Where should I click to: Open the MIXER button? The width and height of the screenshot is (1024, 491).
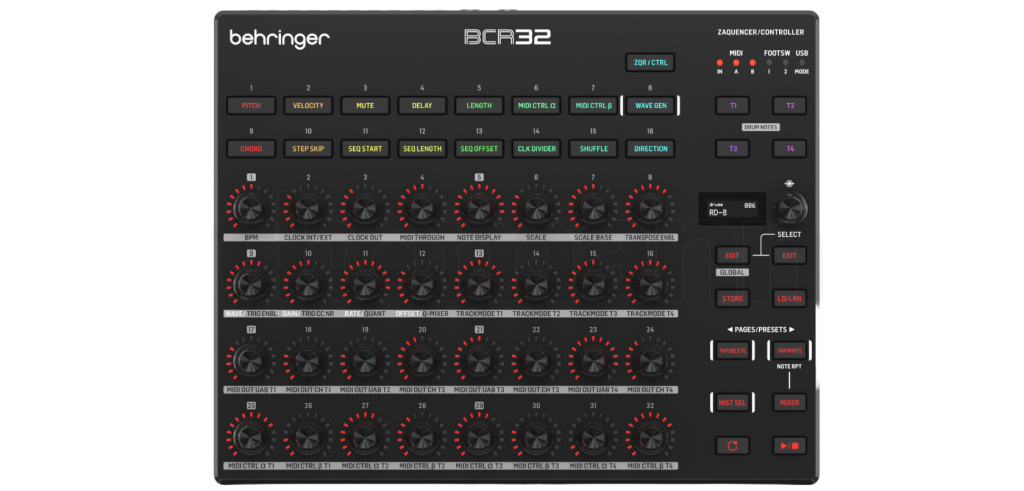(x=790, y=403)
